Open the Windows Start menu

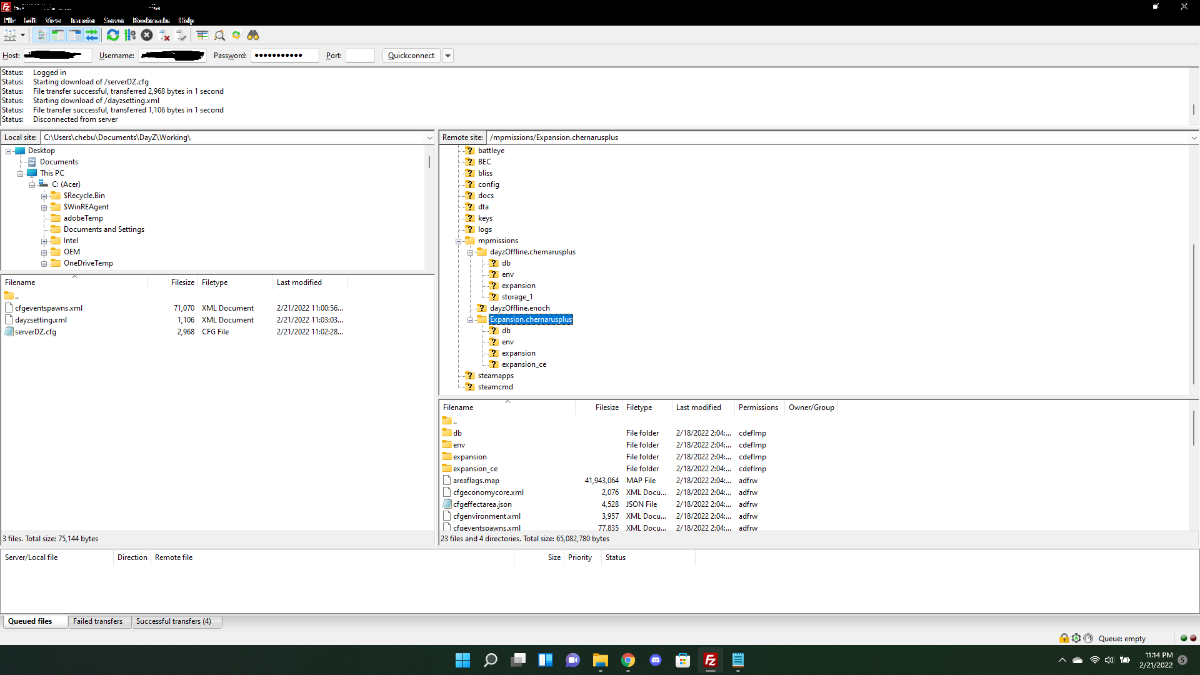pos(463,660)
